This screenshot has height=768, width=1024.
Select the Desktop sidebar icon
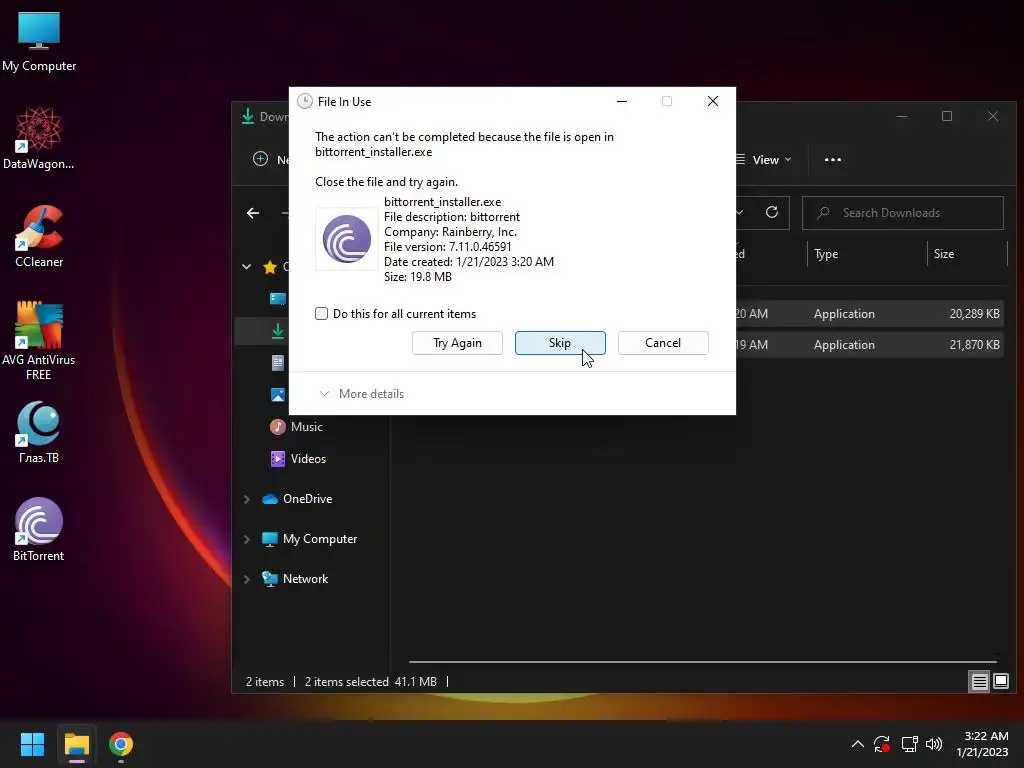coord(278,298)
